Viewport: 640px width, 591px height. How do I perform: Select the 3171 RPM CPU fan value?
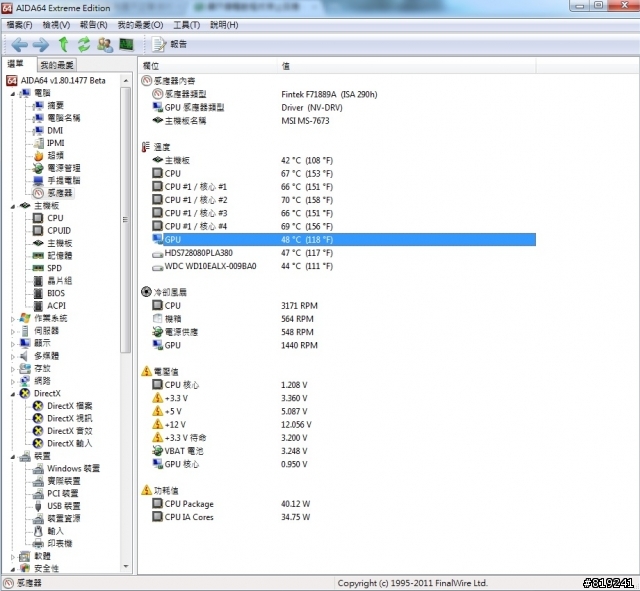pos(299,306)
